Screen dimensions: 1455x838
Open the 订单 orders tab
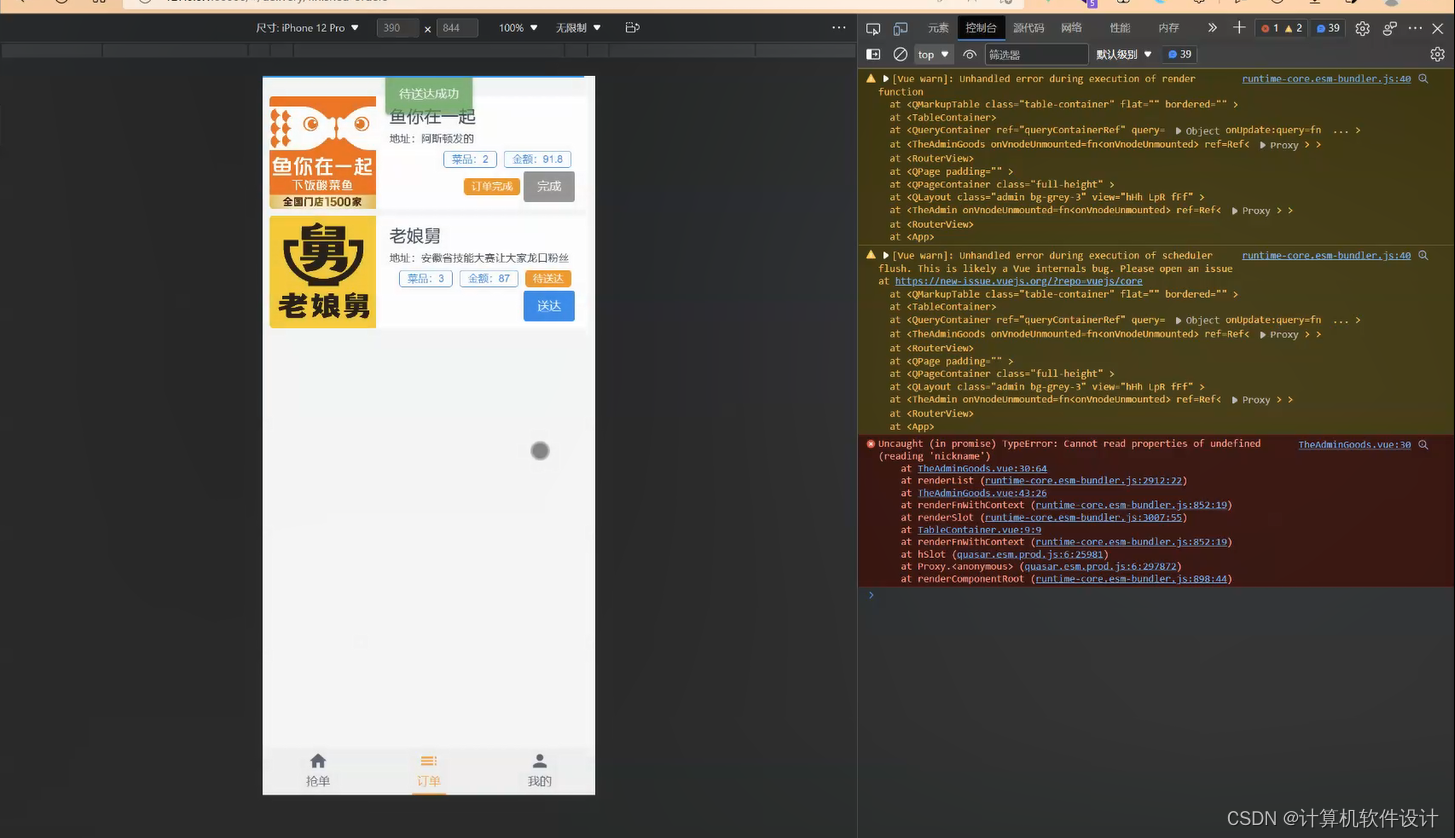pos(428,770)
